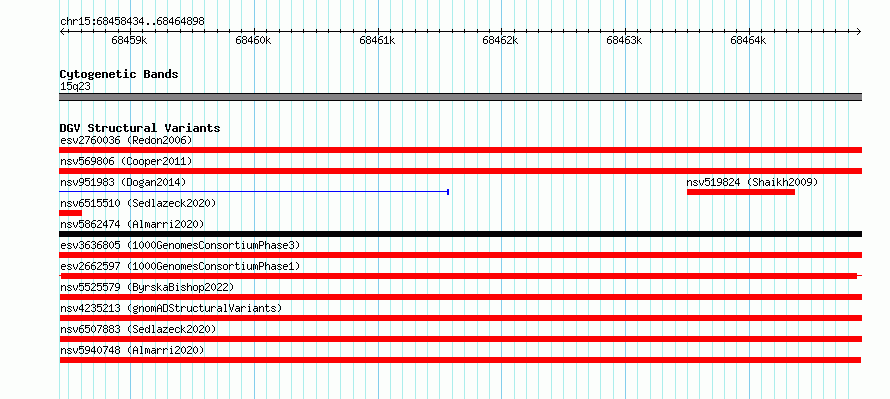
Task: Click the 68461k ruler tick label
Action: pyautogui.click(x=377, y=41)
